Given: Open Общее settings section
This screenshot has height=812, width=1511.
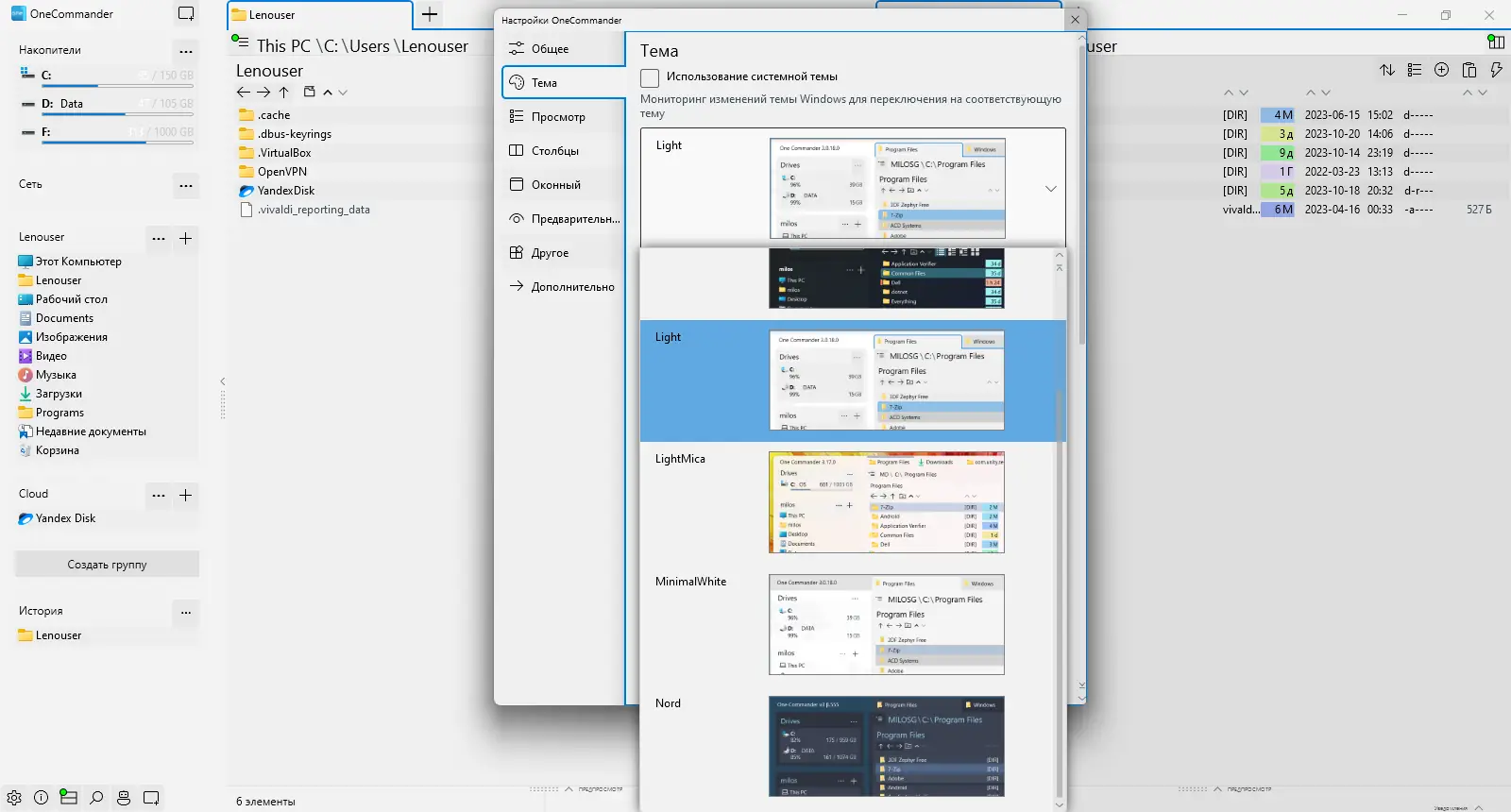Looking at the screenshot, I should (564, 49).
